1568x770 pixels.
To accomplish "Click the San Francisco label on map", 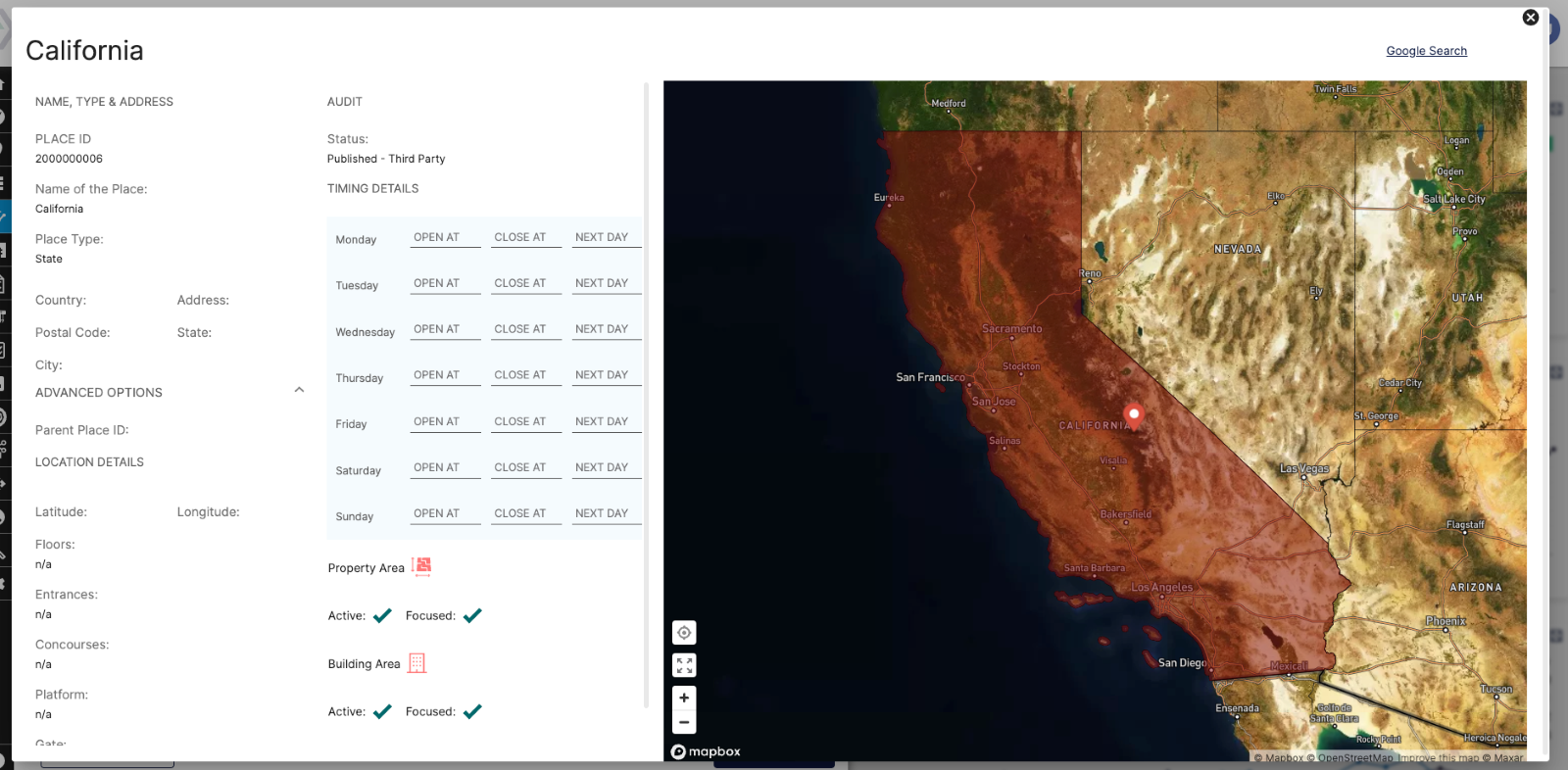I will tap(930, 377).
